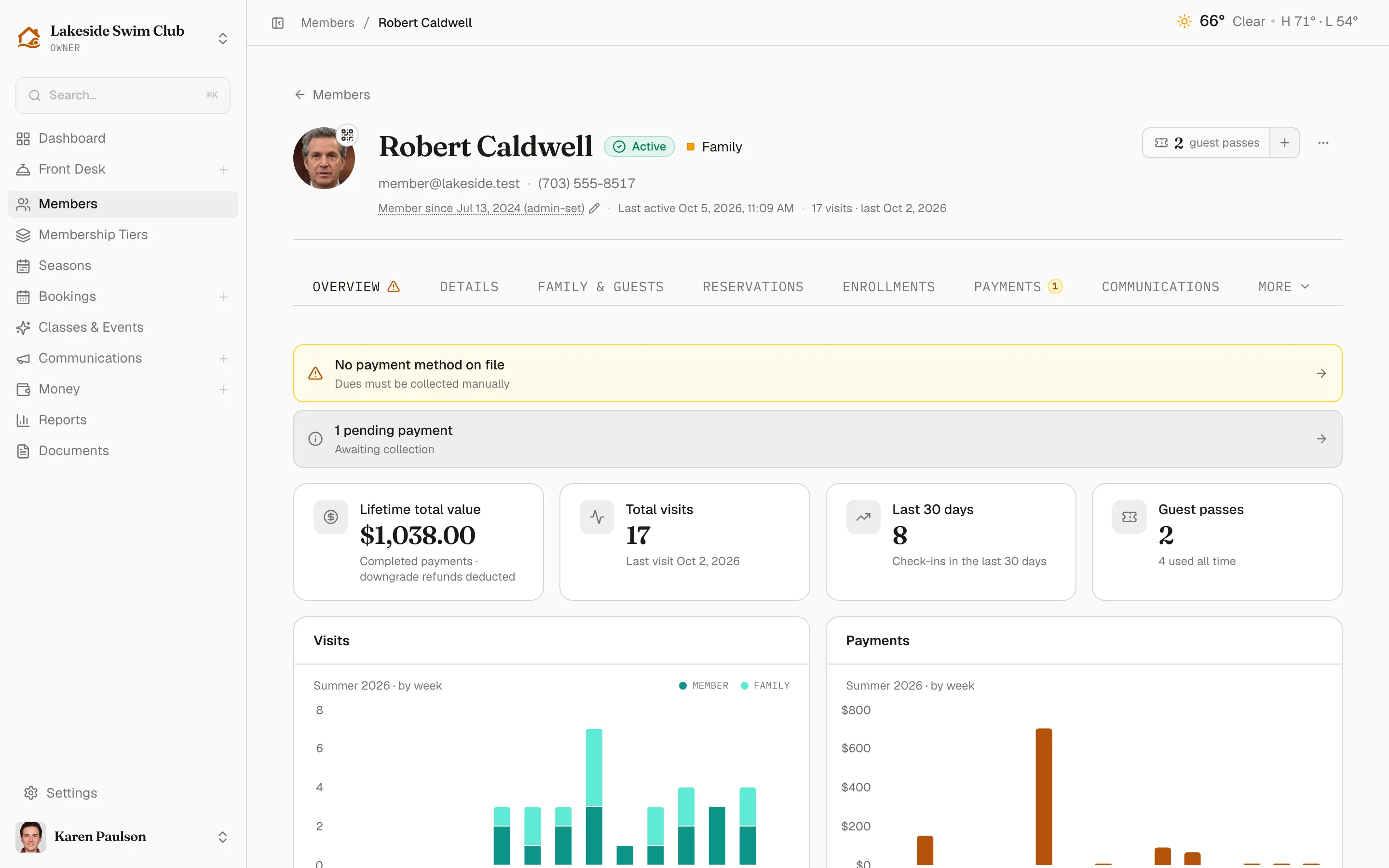The width and height of the screenshot is (1389, 868).
Task: Select the OVERVIEW tab
Action: coord(356,286)
